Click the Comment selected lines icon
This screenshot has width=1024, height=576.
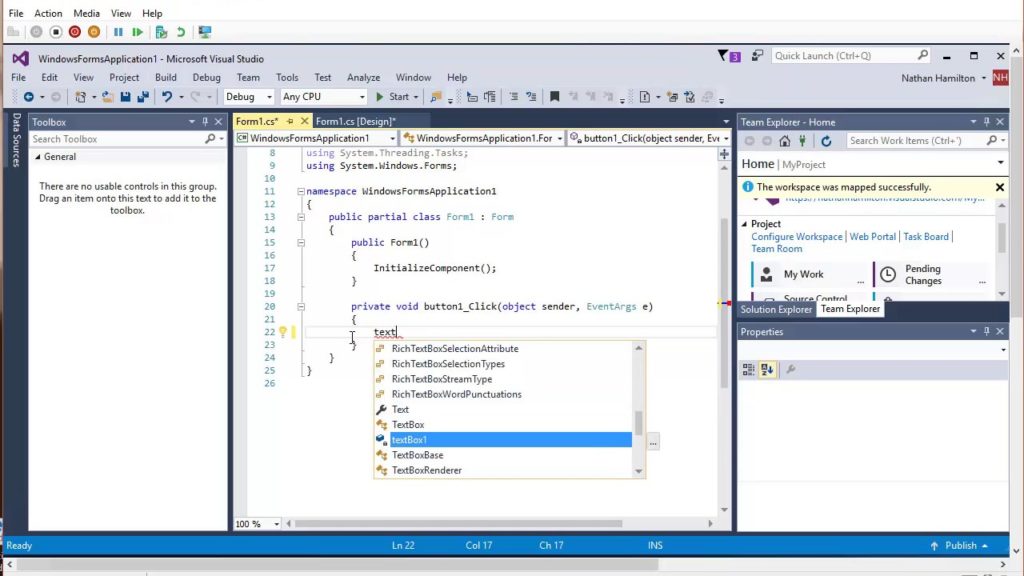(513, 97)
